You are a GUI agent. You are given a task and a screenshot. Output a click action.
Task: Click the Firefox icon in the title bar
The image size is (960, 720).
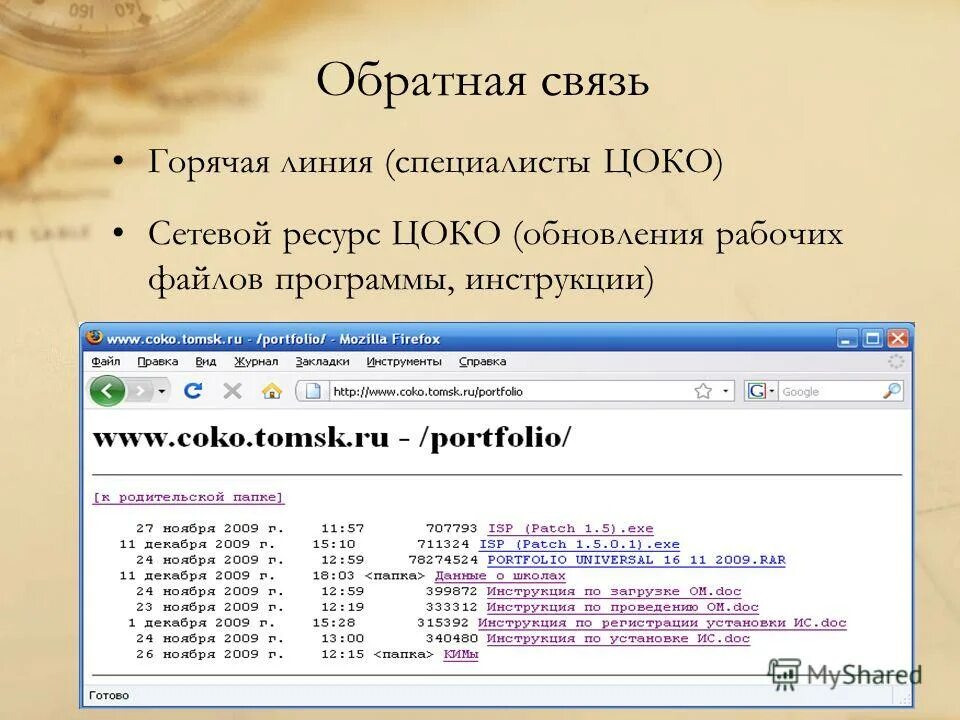(x=95, y=337)
